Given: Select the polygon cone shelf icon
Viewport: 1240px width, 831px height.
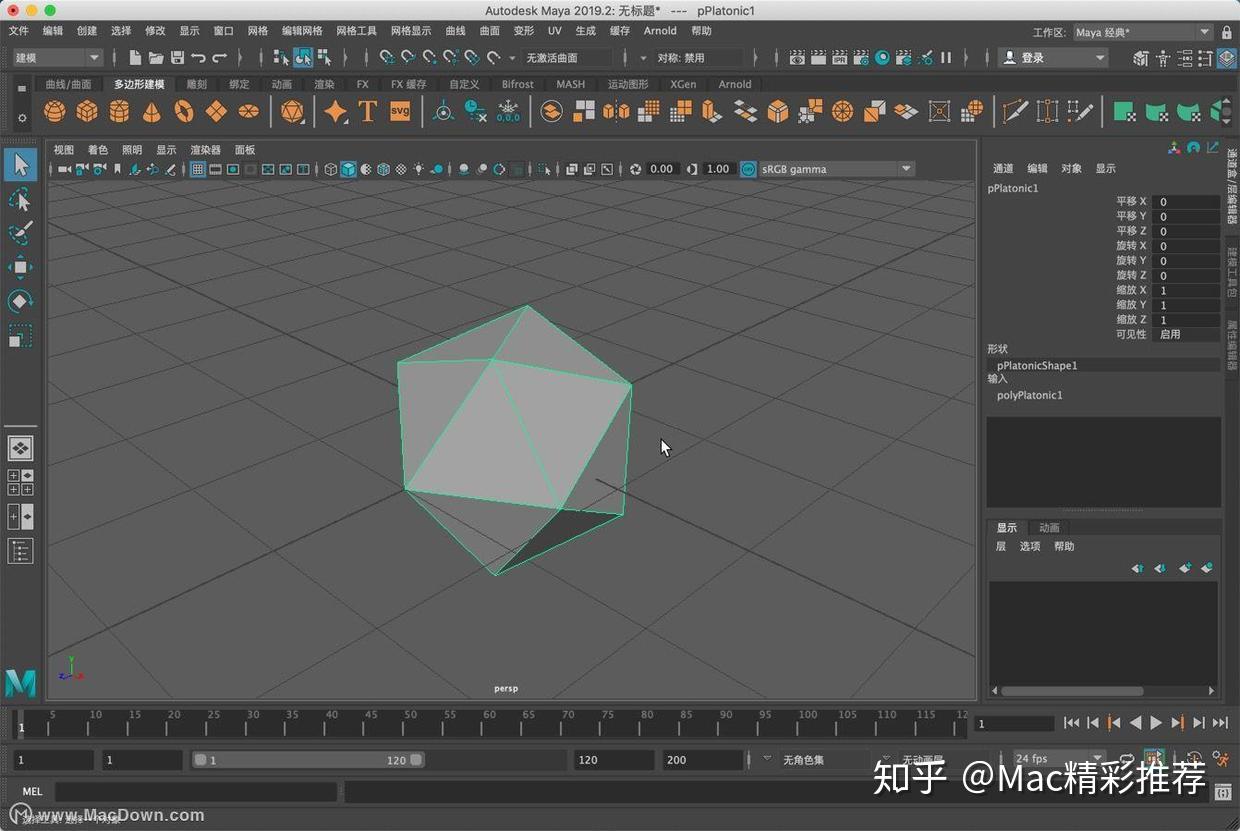Looking at the screenshot, I should pyautogui.click(x=153, y=111).
